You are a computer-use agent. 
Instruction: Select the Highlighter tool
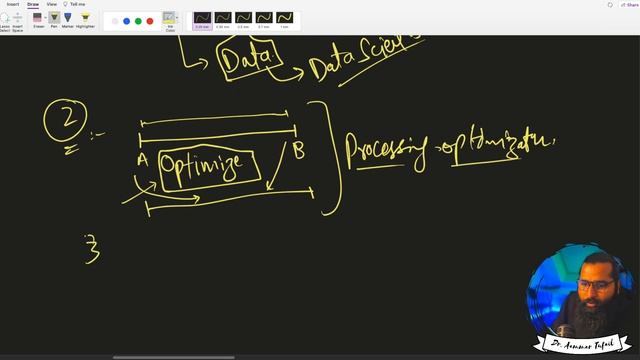click(85, 20)
